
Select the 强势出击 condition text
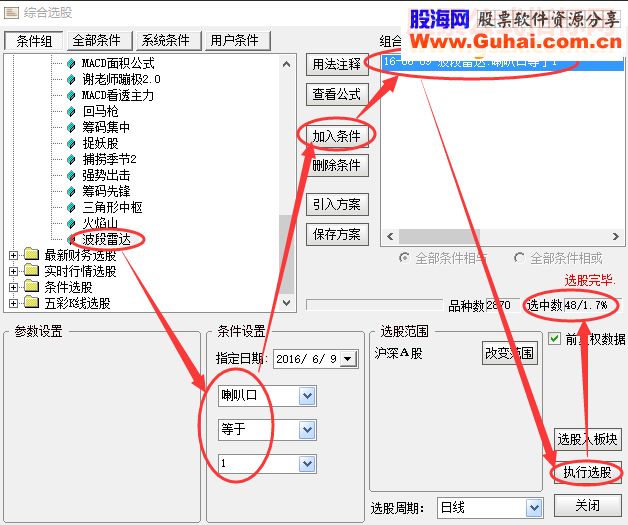[106, 175]
